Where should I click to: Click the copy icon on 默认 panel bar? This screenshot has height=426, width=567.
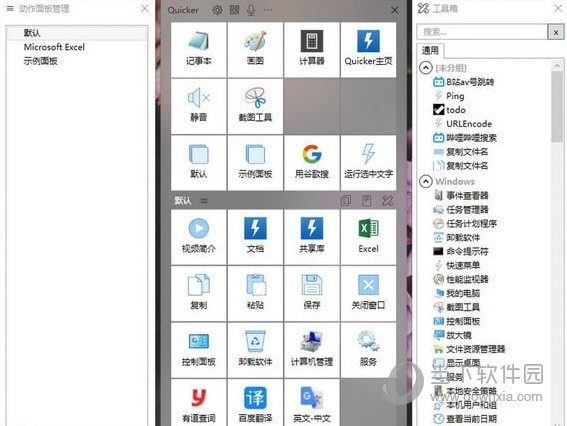(x=346, y=200)
